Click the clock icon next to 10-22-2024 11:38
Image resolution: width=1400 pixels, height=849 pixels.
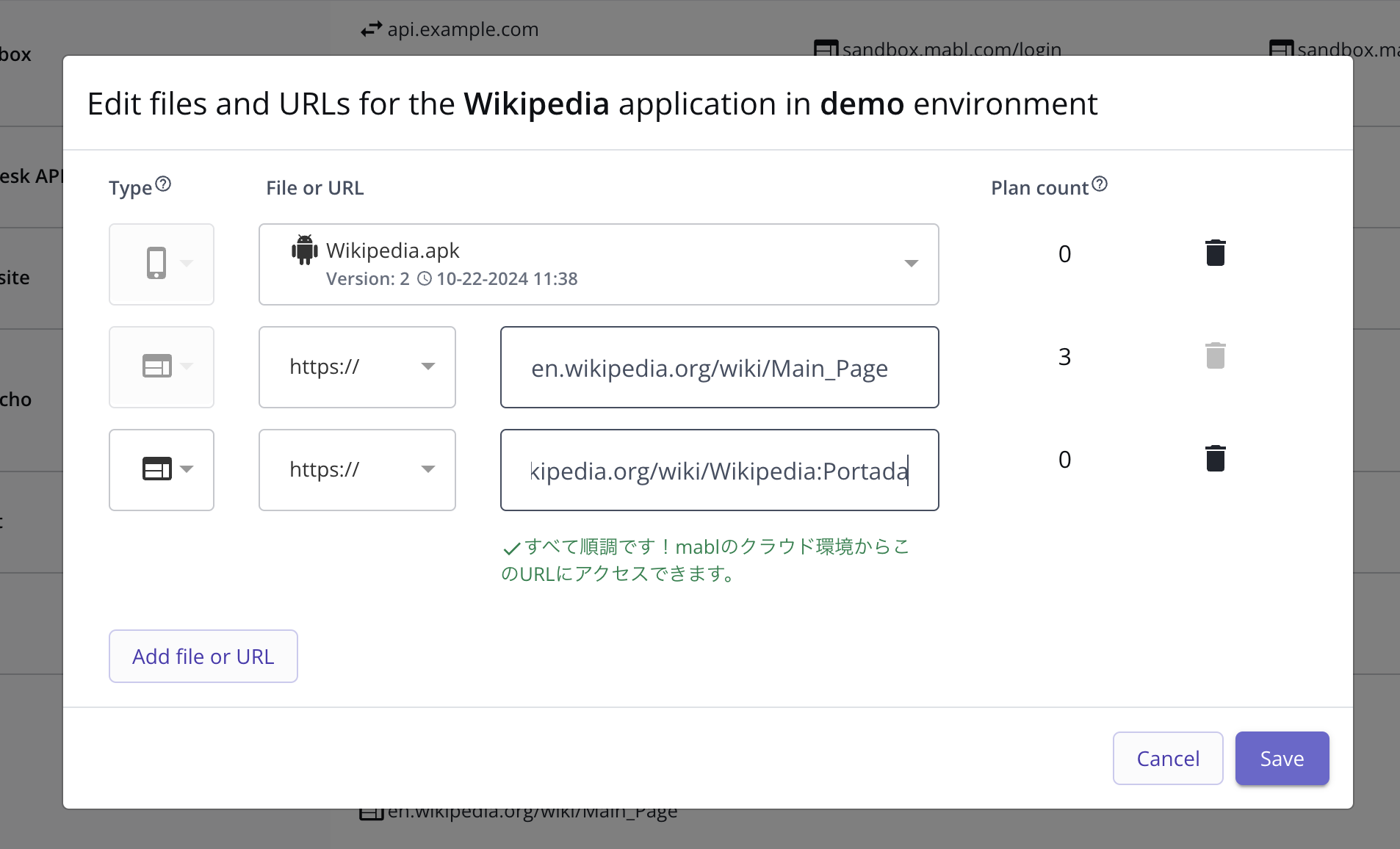click(x=425, y=278)
